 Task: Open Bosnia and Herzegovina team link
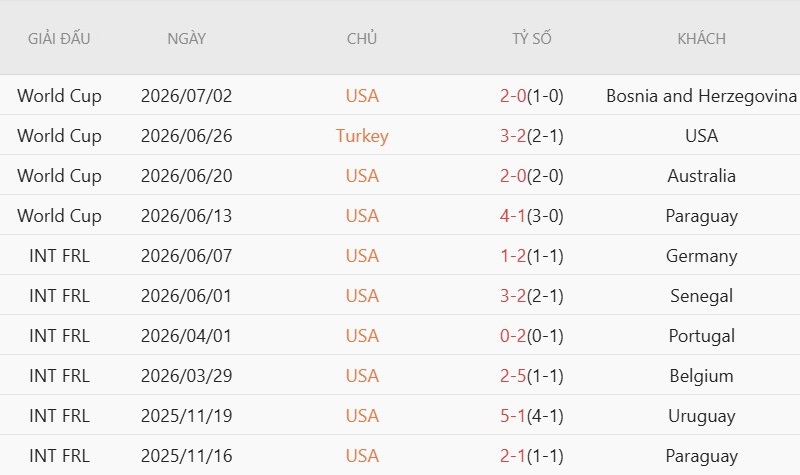tap(702, 96)
